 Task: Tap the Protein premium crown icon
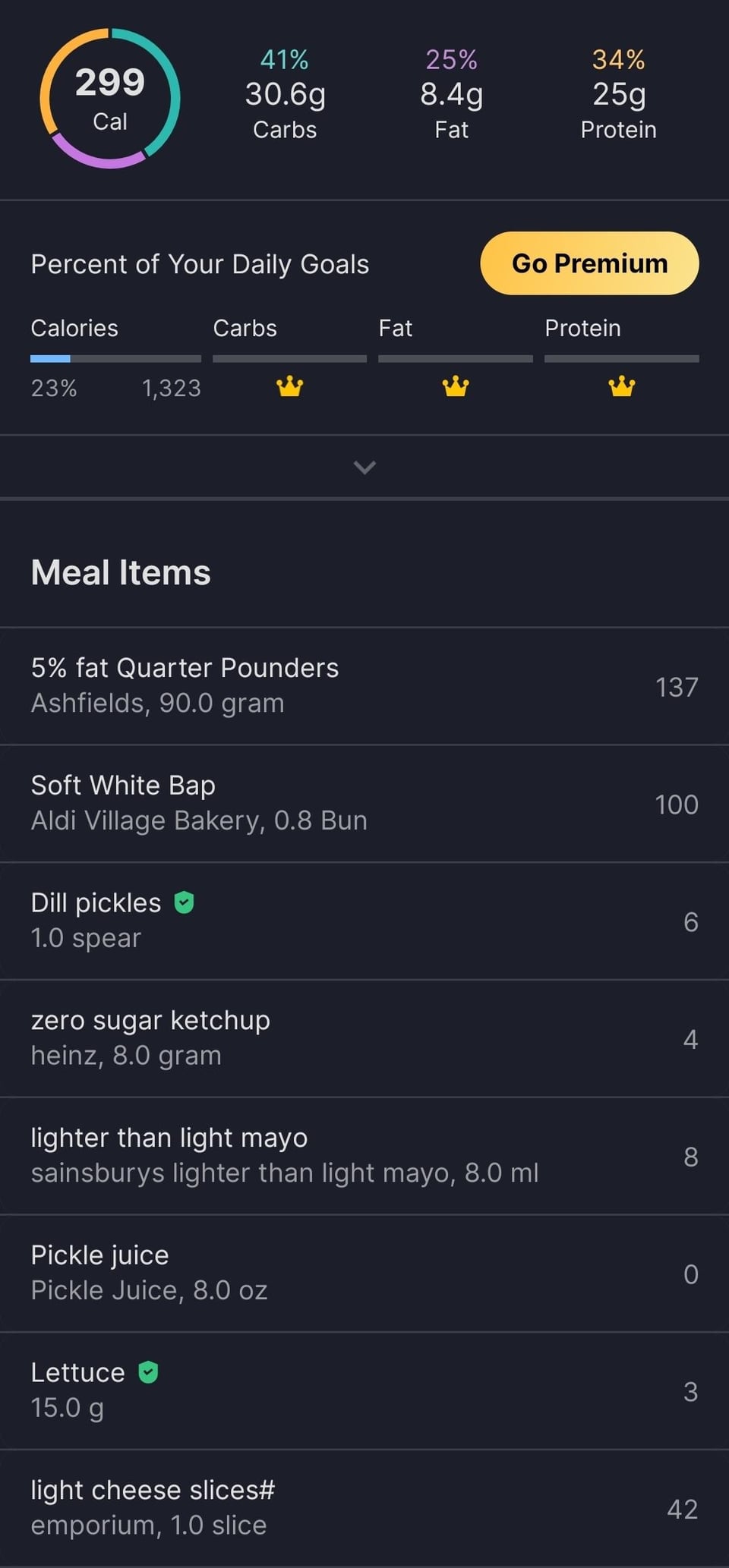tap(621, 387)
